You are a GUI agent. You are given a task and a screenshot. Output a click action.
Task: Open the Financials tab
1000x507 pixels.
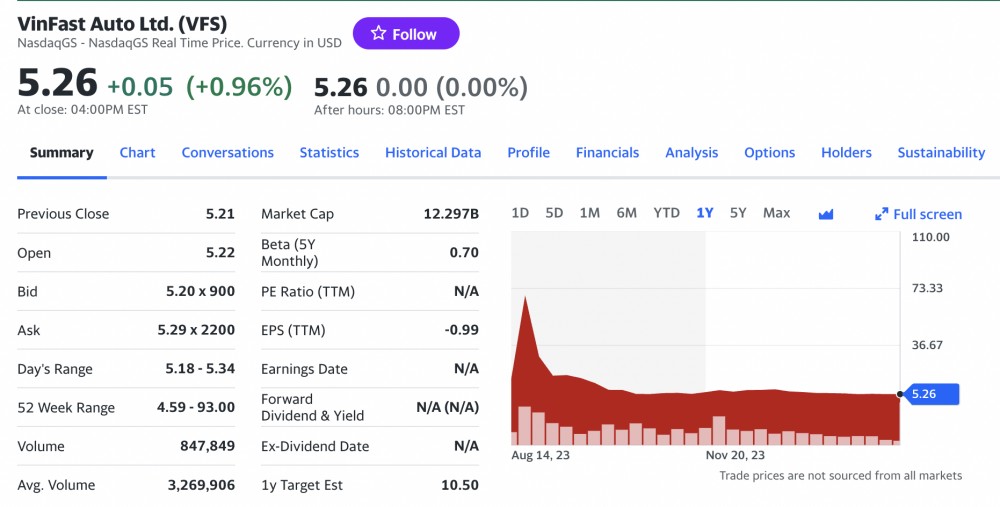click(x=607, y=152)
